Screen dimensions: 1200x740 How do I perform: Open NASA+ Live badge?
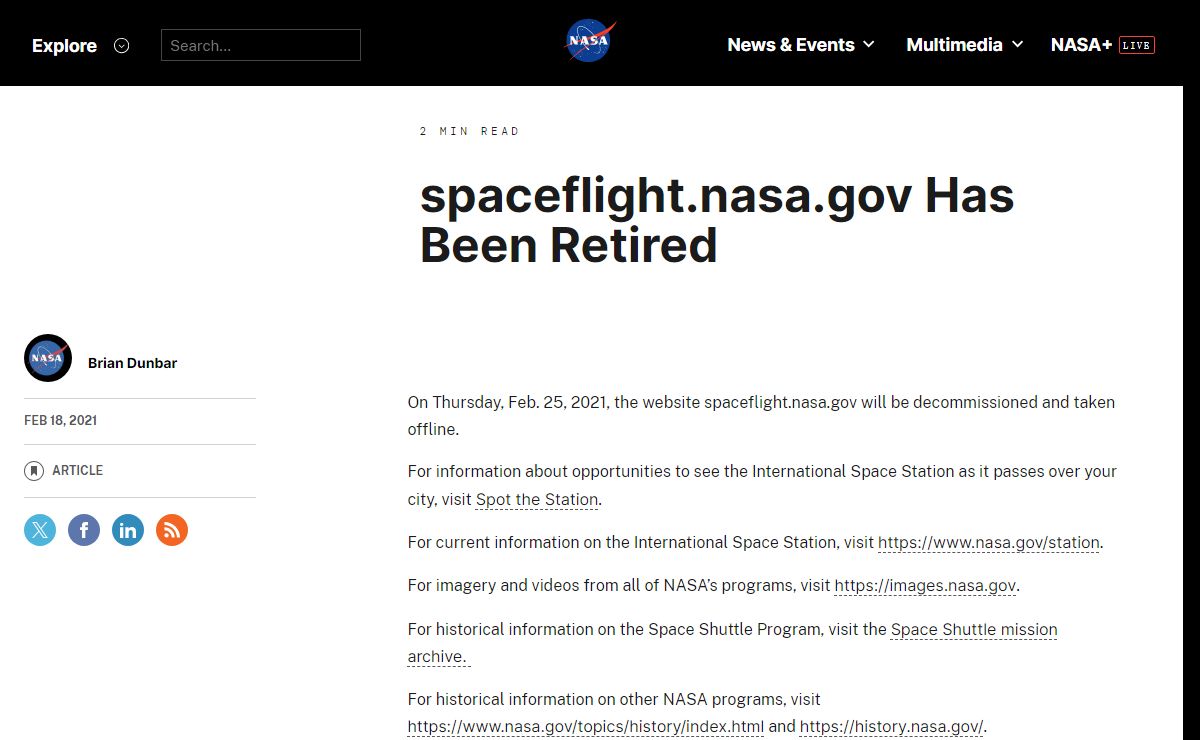pos(1136,45)
